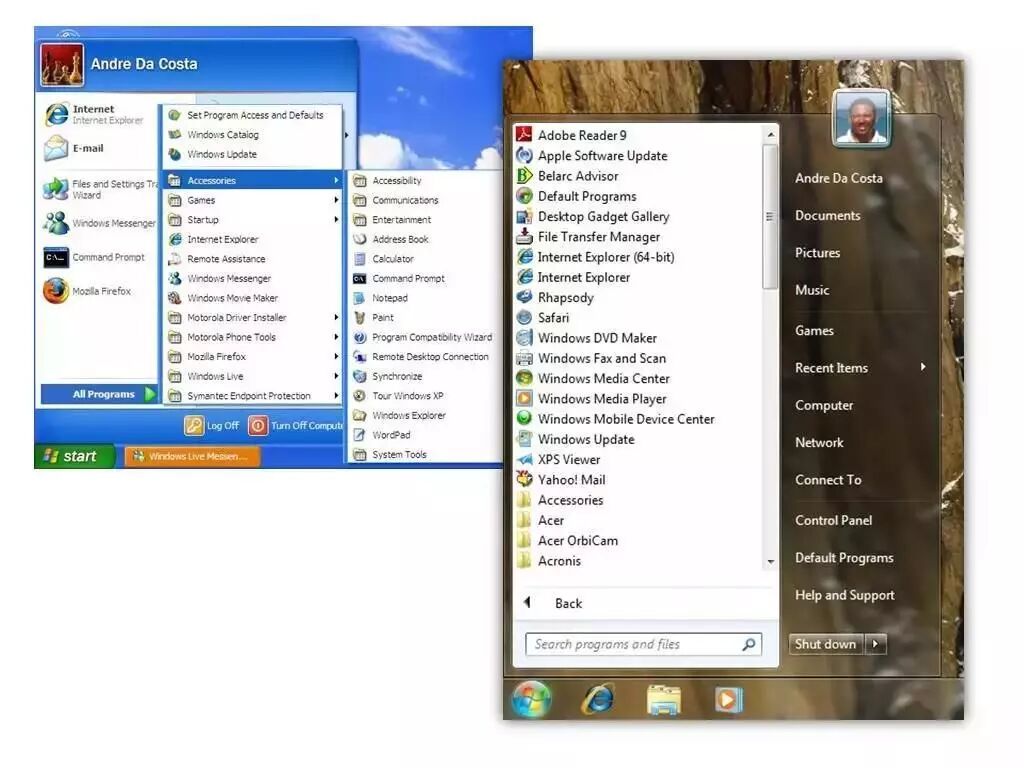Click the Windows DVD Maker icon
The width and height of the screenshot is (1024, 768).
[x=524, y=337]
